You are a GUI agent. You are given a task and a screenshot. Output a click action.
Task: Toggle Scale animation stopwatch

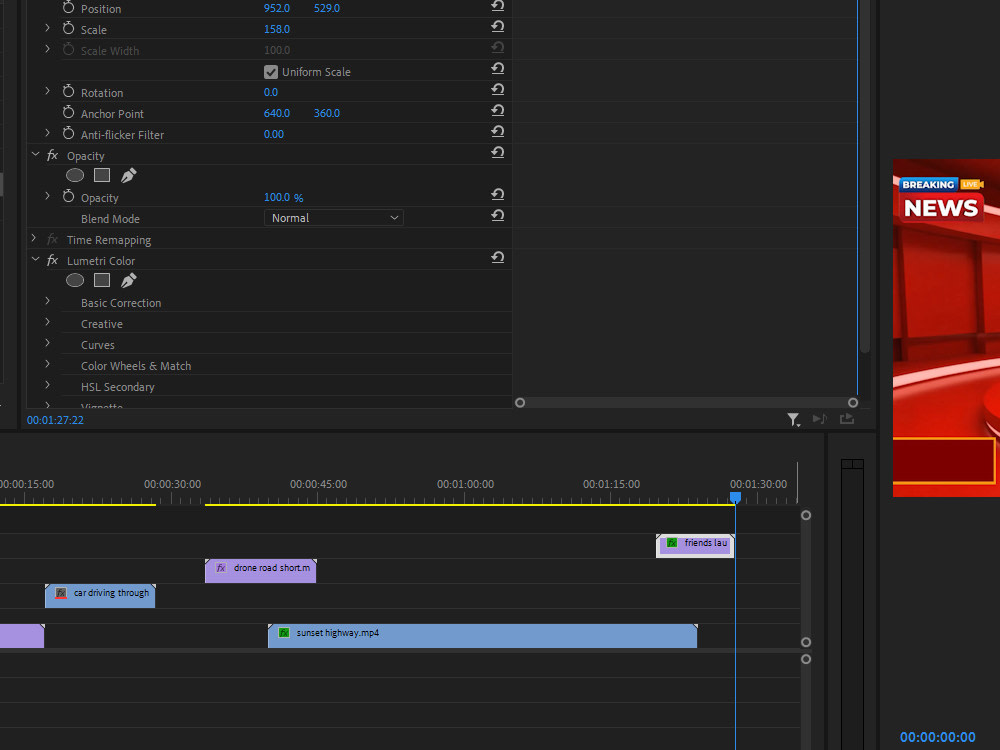(x=68, y=29)
